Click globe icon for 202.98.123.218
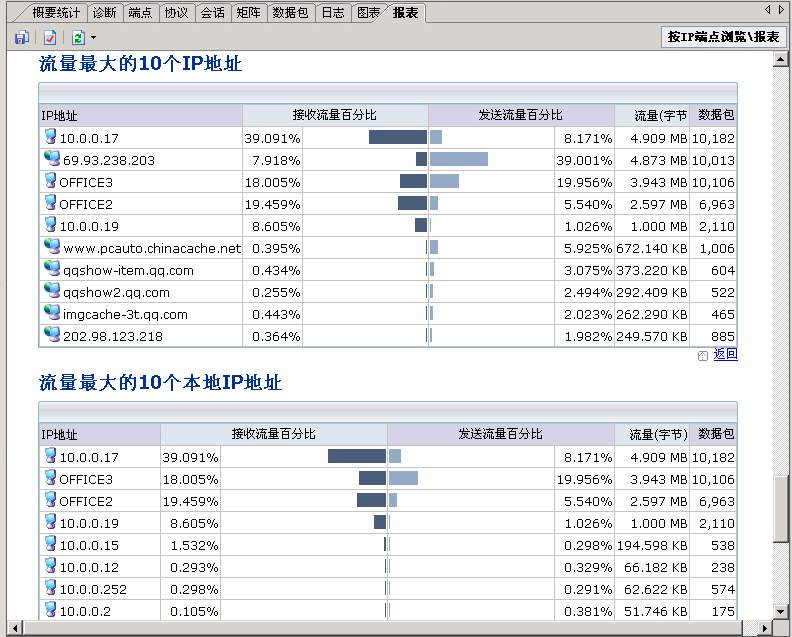 52,334
